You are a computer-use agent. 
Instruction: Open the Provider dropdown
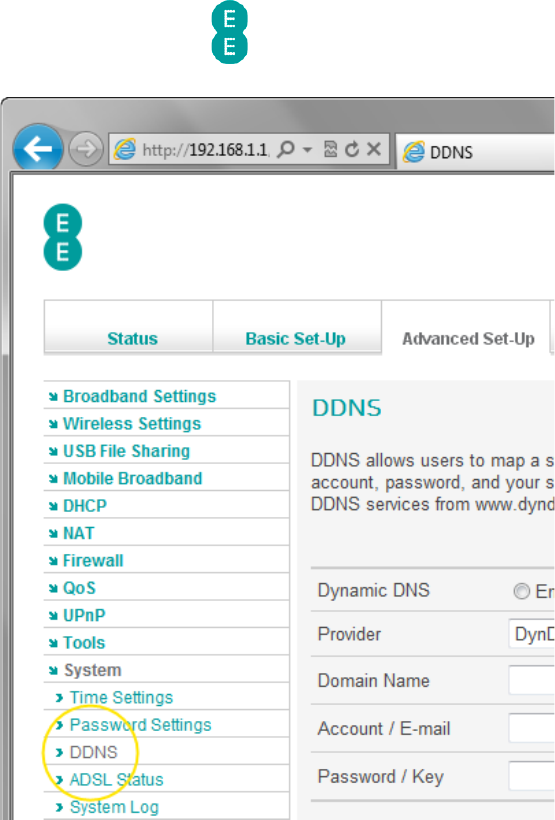click(x=531, y=634)
